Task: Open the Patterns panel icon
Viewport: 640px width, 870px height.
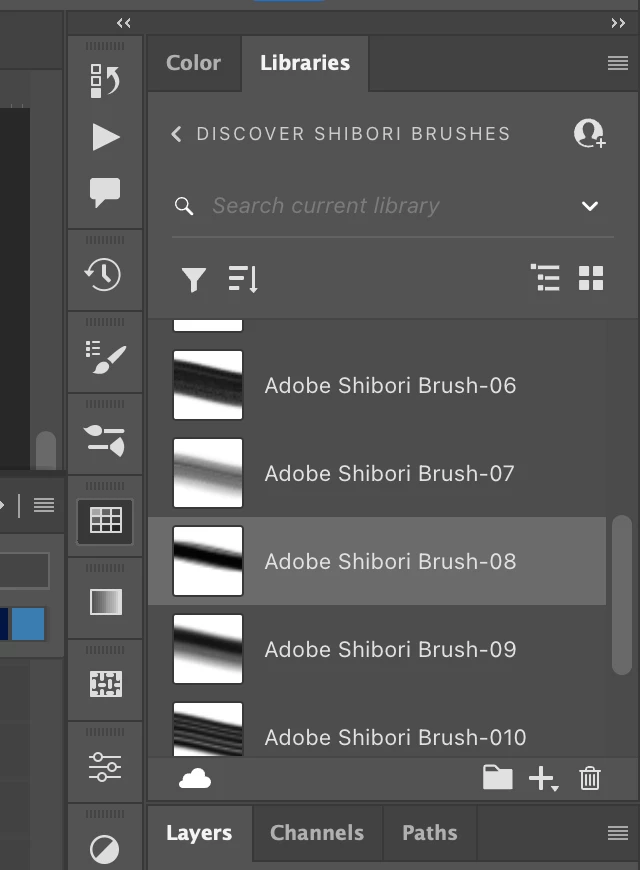Action: click(105, 684)
